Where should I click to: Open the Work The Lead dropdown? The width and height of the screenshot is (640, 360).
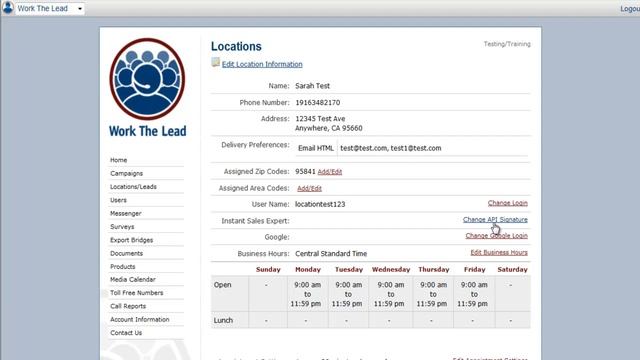coord(50,9)
